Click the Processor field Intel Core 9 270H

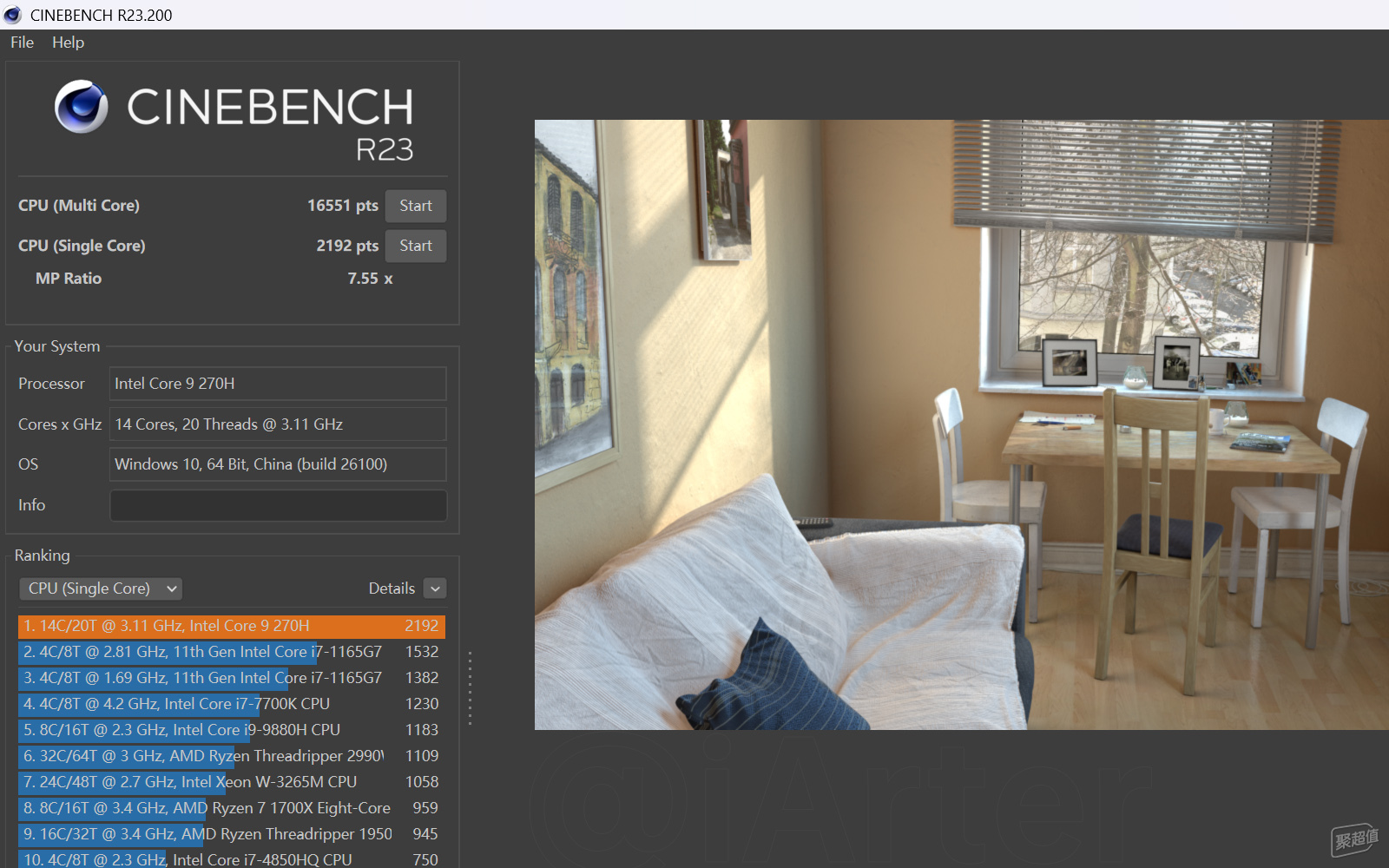pos(278,384)
